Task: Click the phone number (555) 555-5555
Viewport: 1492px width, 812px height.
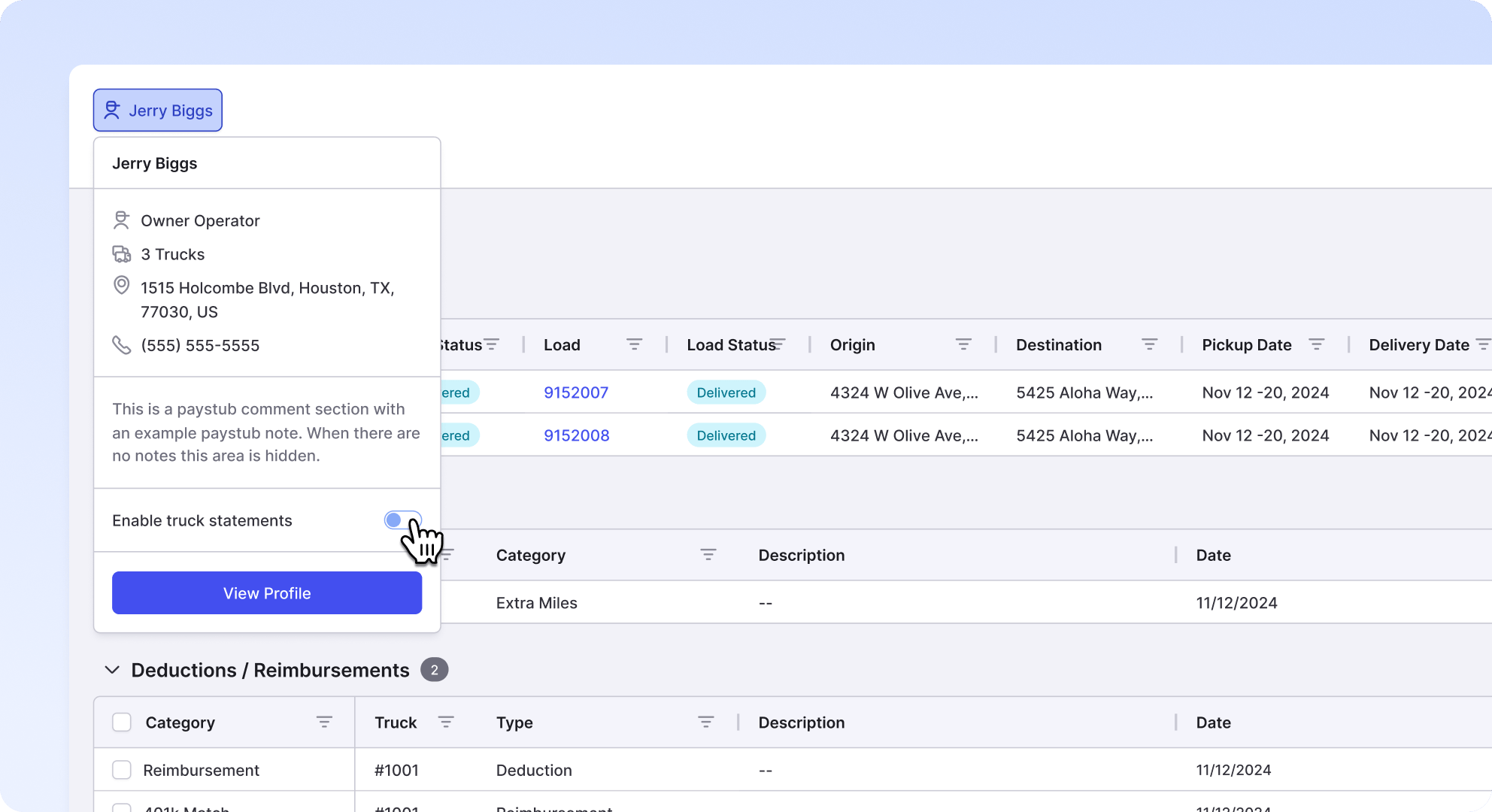Action: click(200, 345)
